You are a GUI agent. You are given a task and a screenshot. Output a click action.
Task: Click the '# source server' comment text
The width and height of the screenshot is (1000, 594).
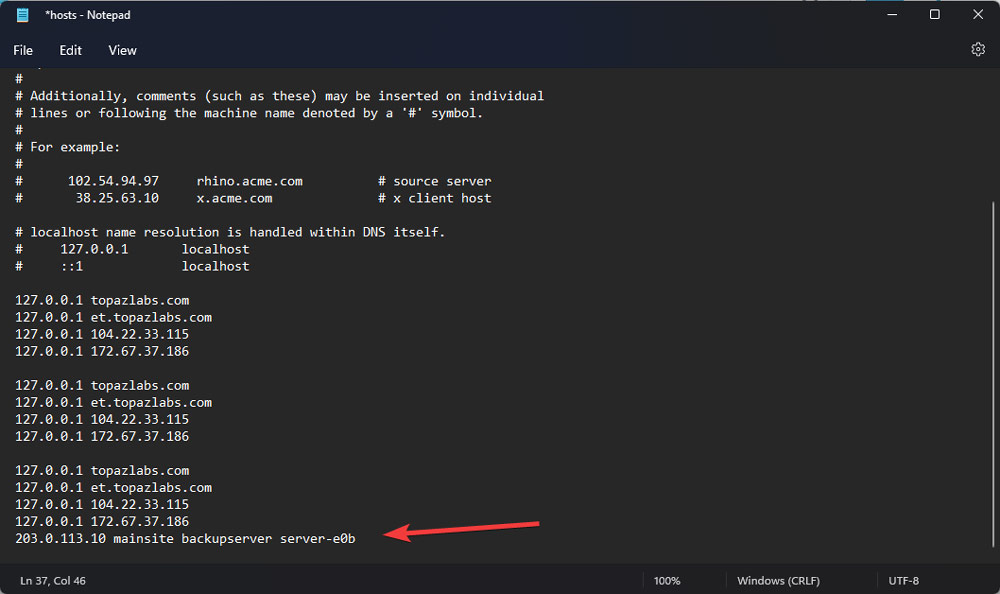tap(434, 181)
